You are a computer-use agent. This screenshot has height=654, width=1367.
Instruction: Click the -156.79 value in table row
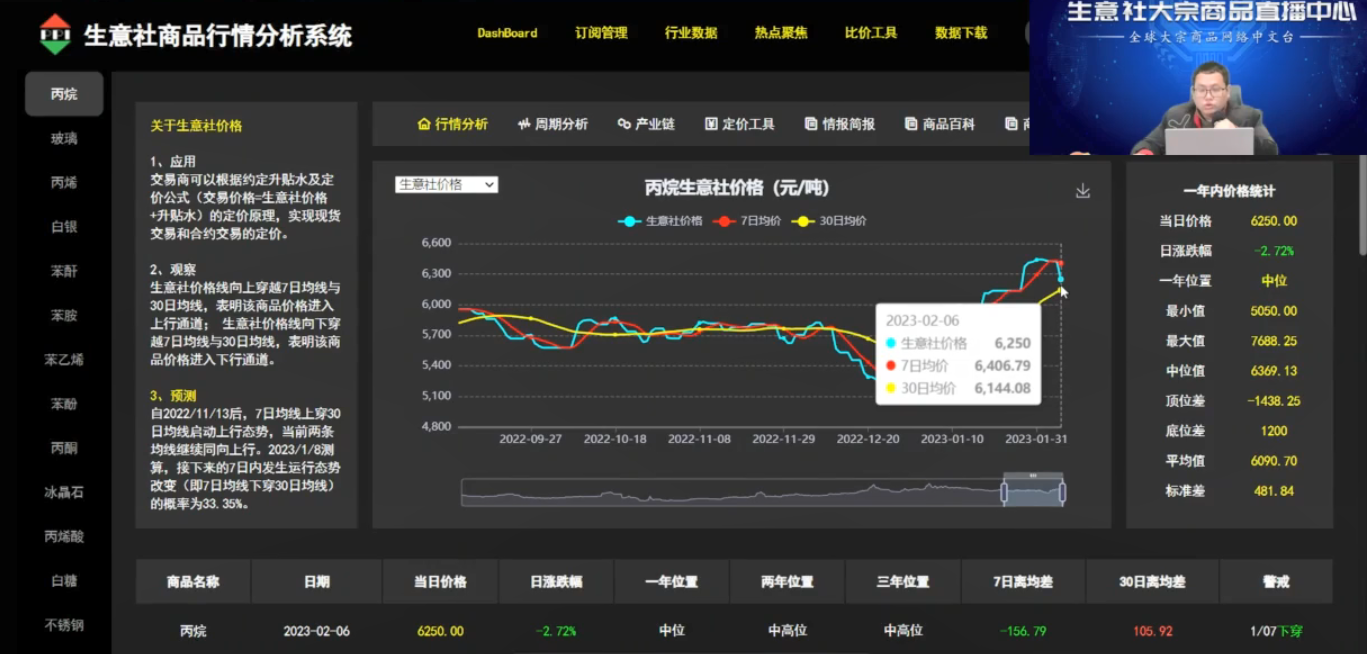coord(1023,631)
